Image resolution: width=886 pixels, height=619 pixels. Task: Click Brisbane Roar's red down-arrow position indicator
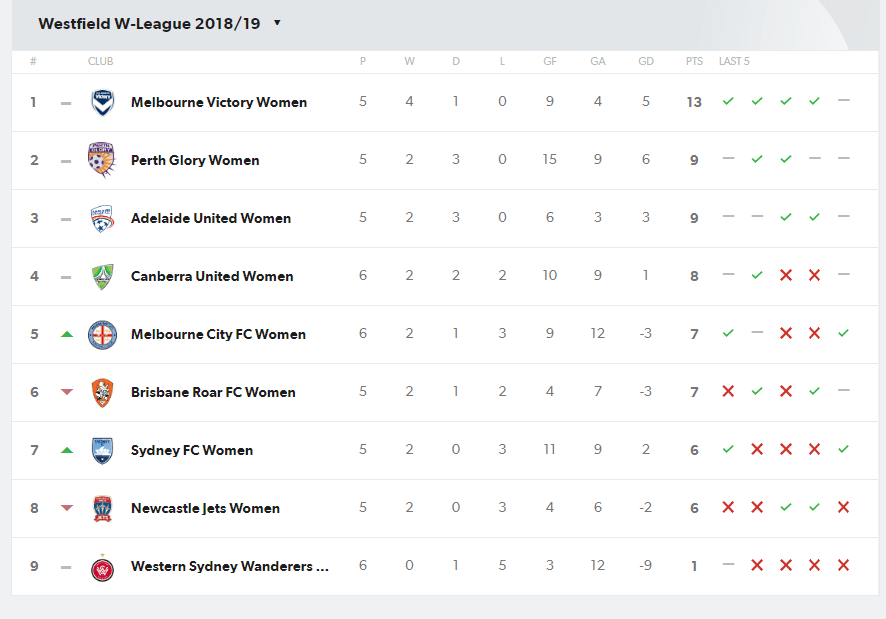point(67,392)
